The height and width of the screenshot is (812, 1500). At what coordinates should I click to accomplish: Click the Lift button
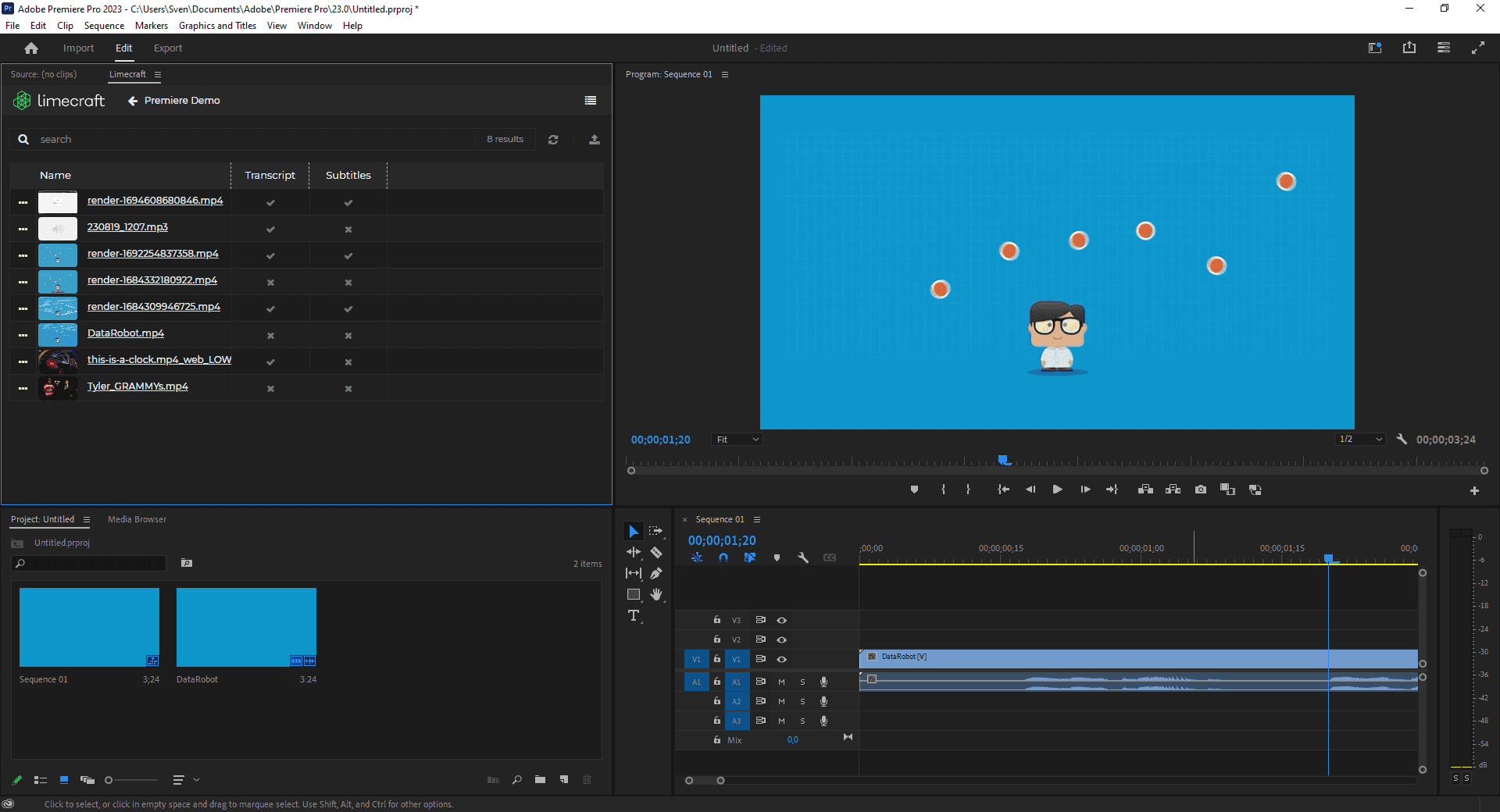pos(1145,490)
